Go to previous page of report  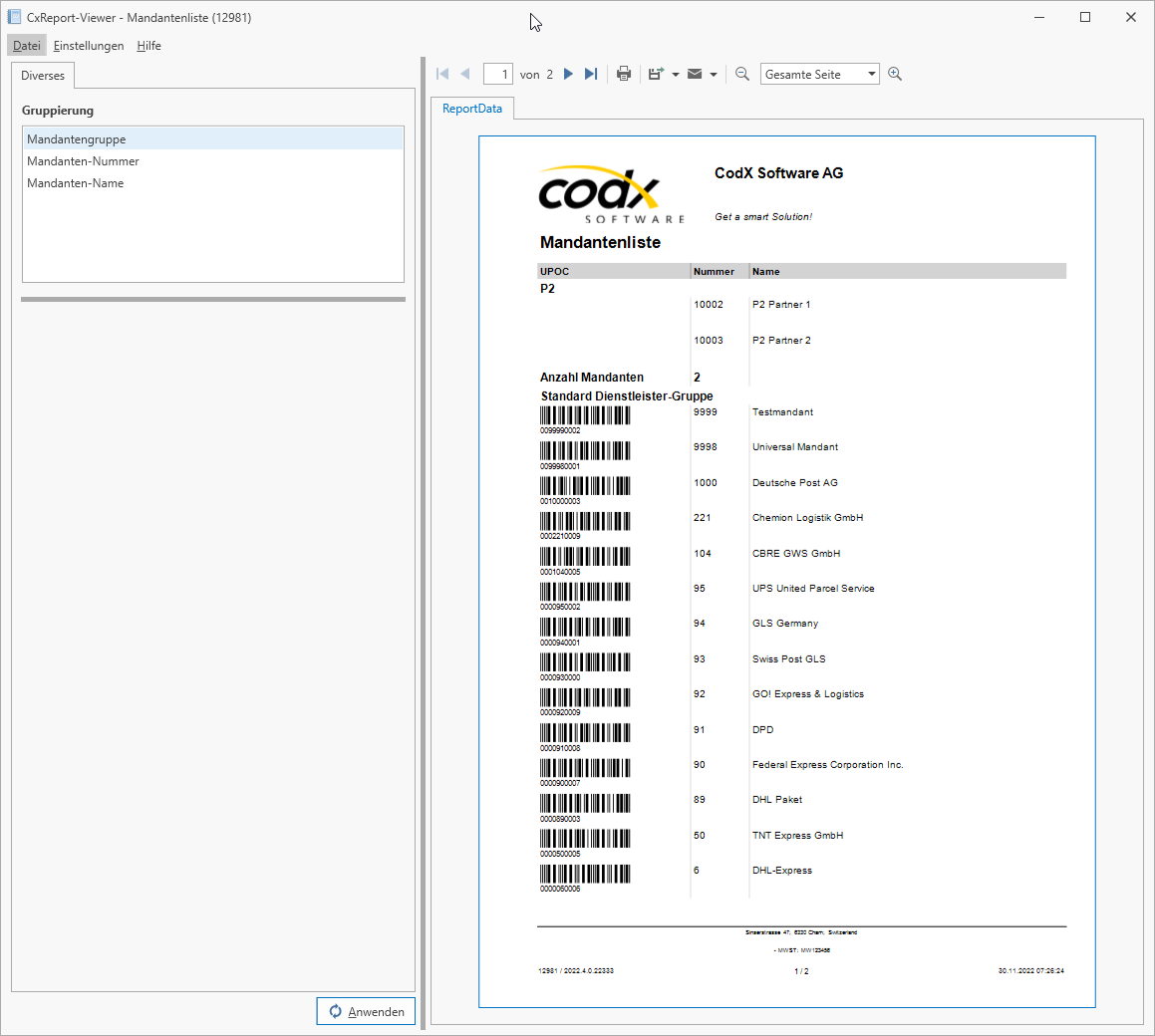465,74
